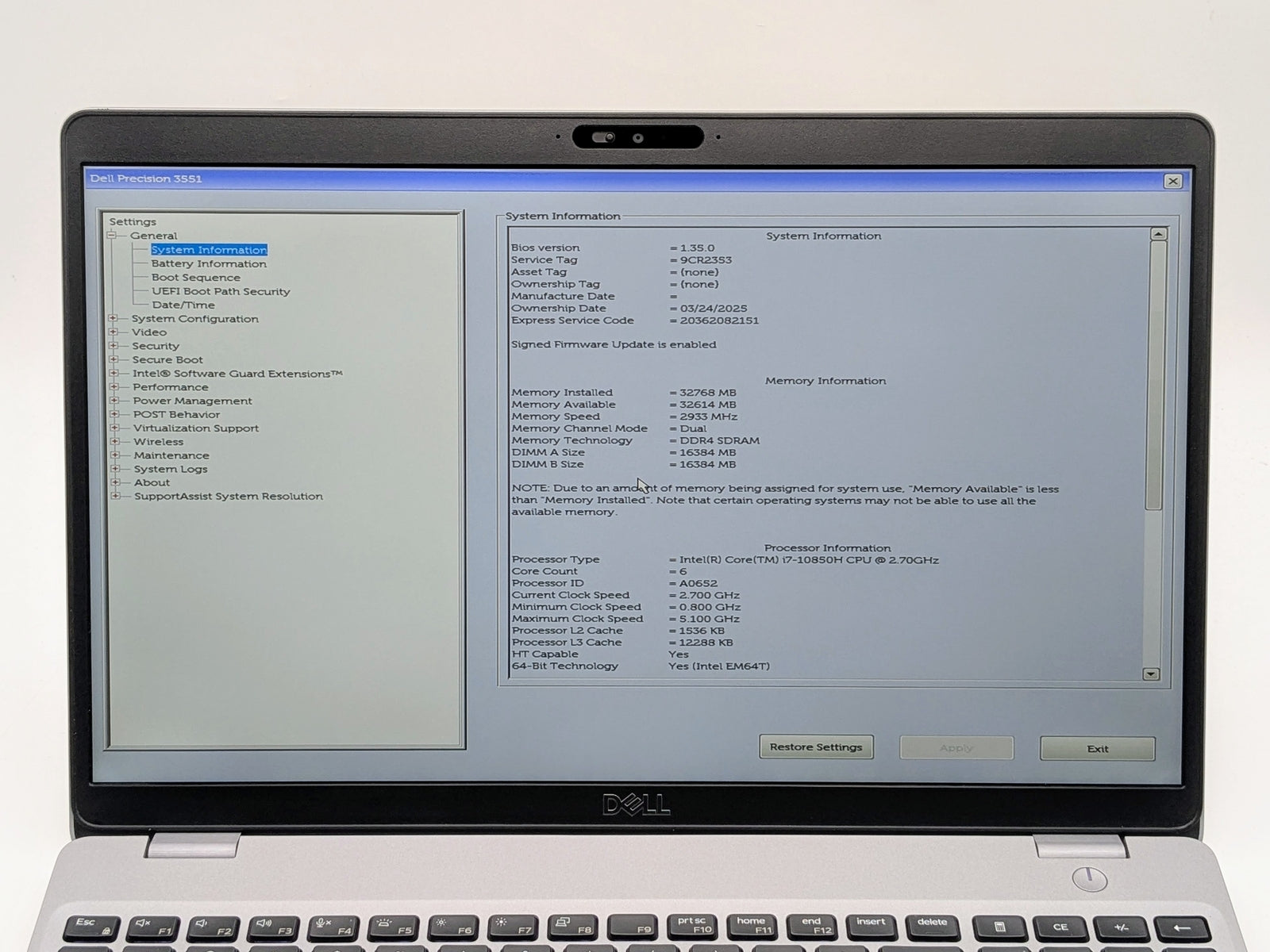This screenshot has height=952, width=1270.
Task: Click Processor L2 Cache 1536 KB
Action: pyautogui.click(x=702, y=631)
